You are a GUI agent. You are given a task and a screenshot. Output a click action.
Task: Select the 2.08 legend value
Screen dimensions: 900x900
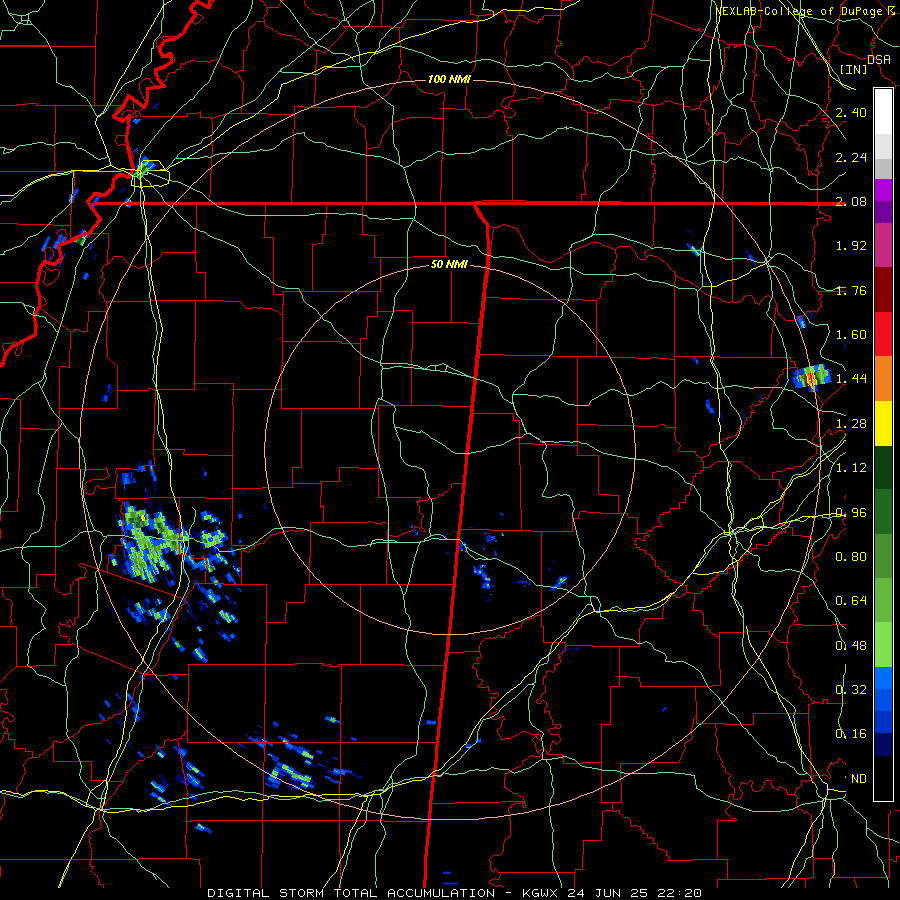coord(851,201)
